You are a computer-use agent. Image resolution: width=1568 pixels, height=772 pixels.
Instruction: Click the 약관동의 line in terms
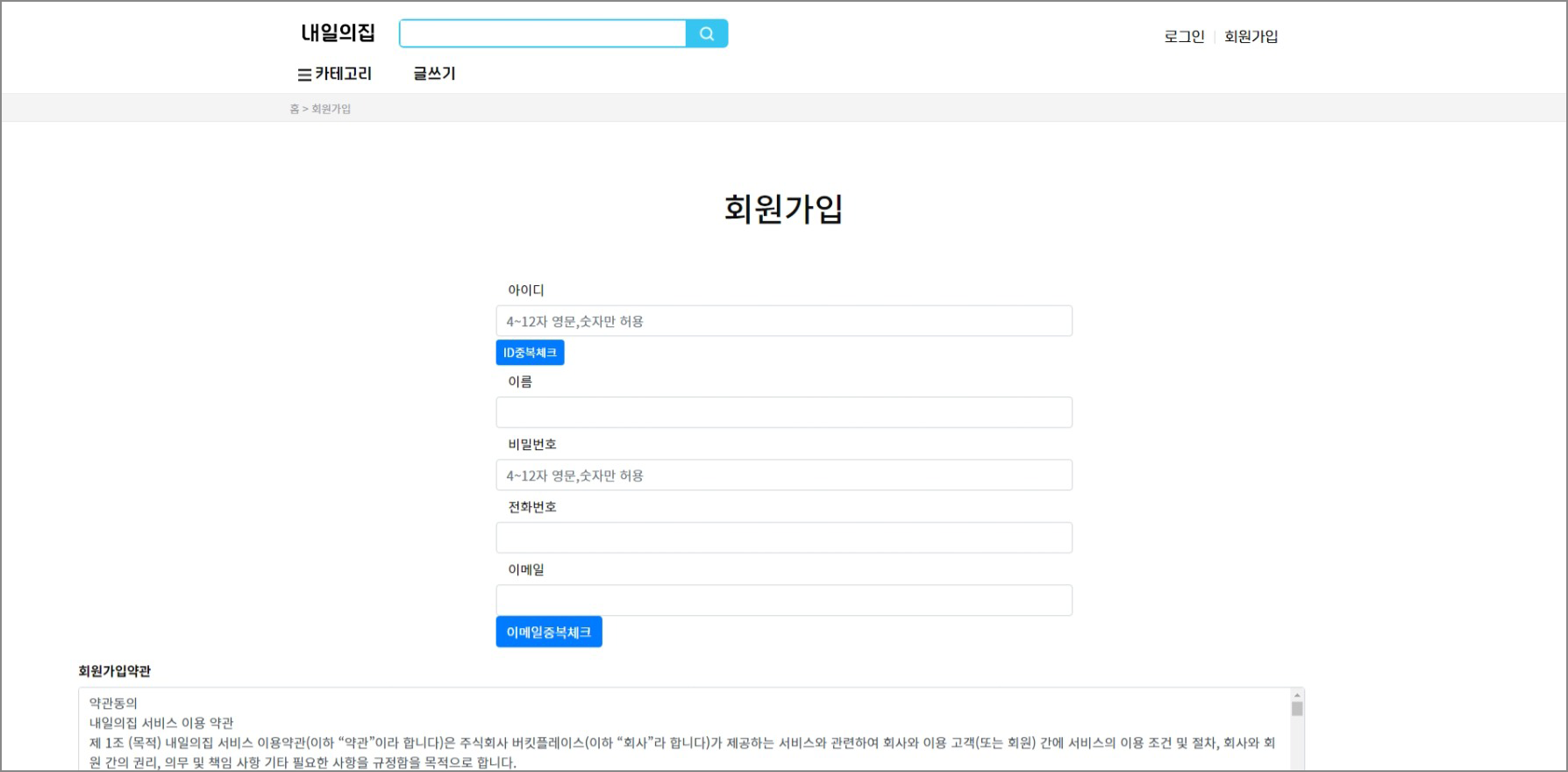click(x=113, y=703)
